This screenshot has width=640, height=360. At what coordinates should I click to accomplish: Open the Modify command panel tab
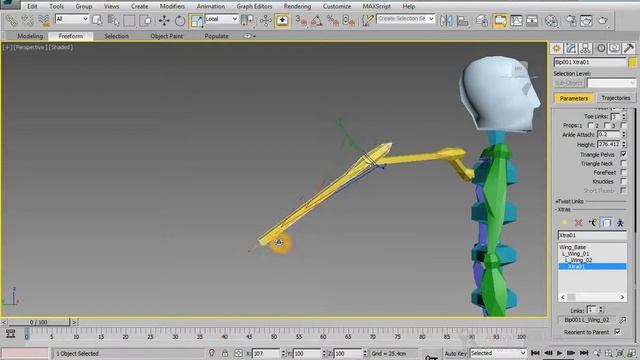point(571,48)
